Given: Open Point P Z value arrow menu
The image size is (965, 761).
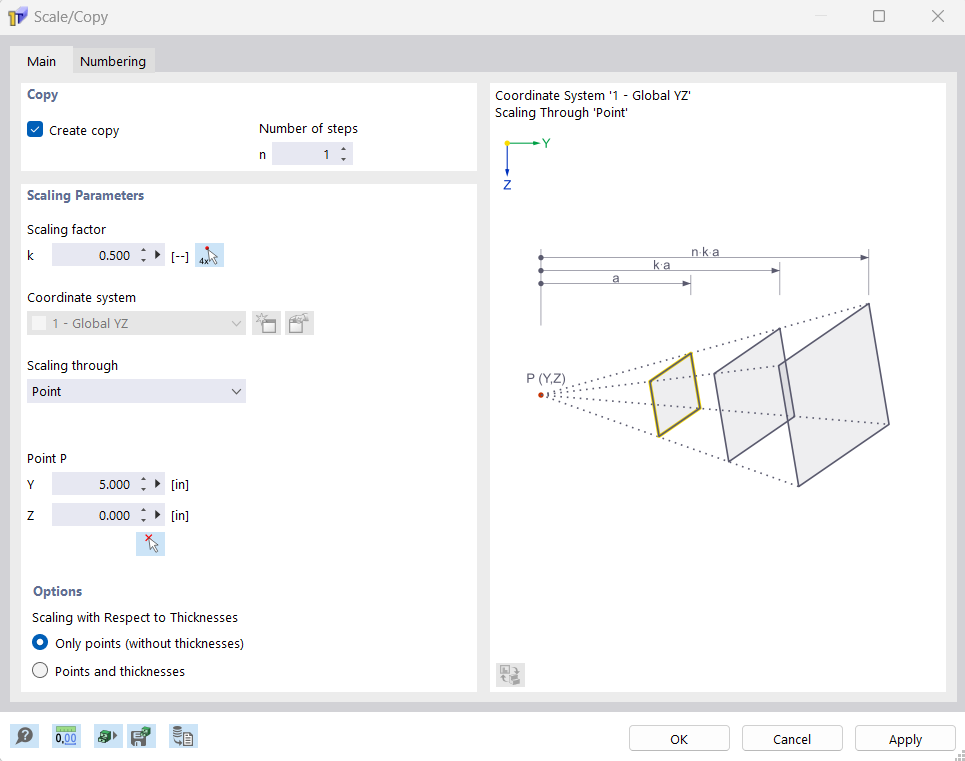Looking at the screenshot, I should 158,515.
